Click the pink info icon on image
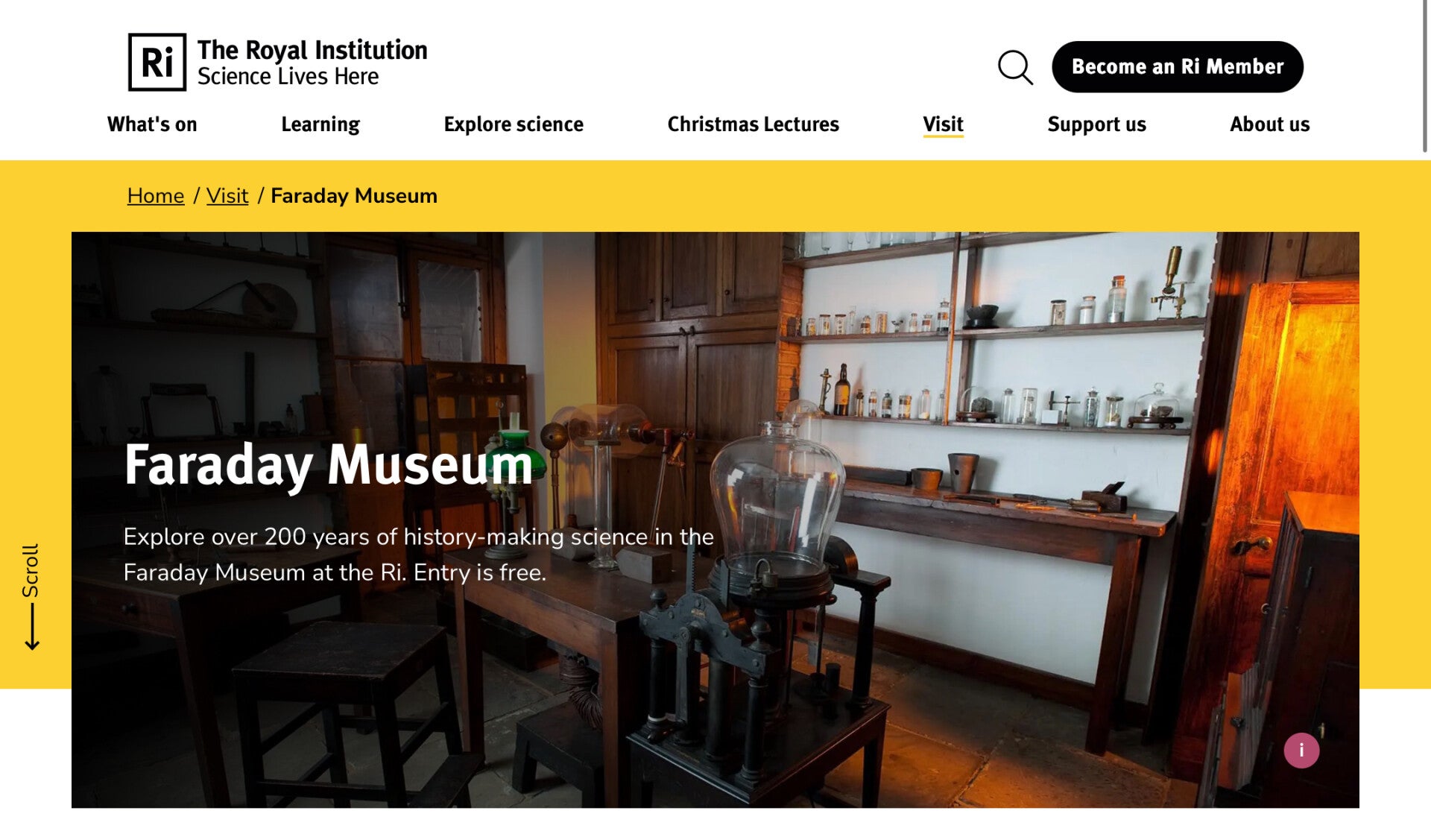This screenshot has height=840, width=1431. (x=1301, y=751)
